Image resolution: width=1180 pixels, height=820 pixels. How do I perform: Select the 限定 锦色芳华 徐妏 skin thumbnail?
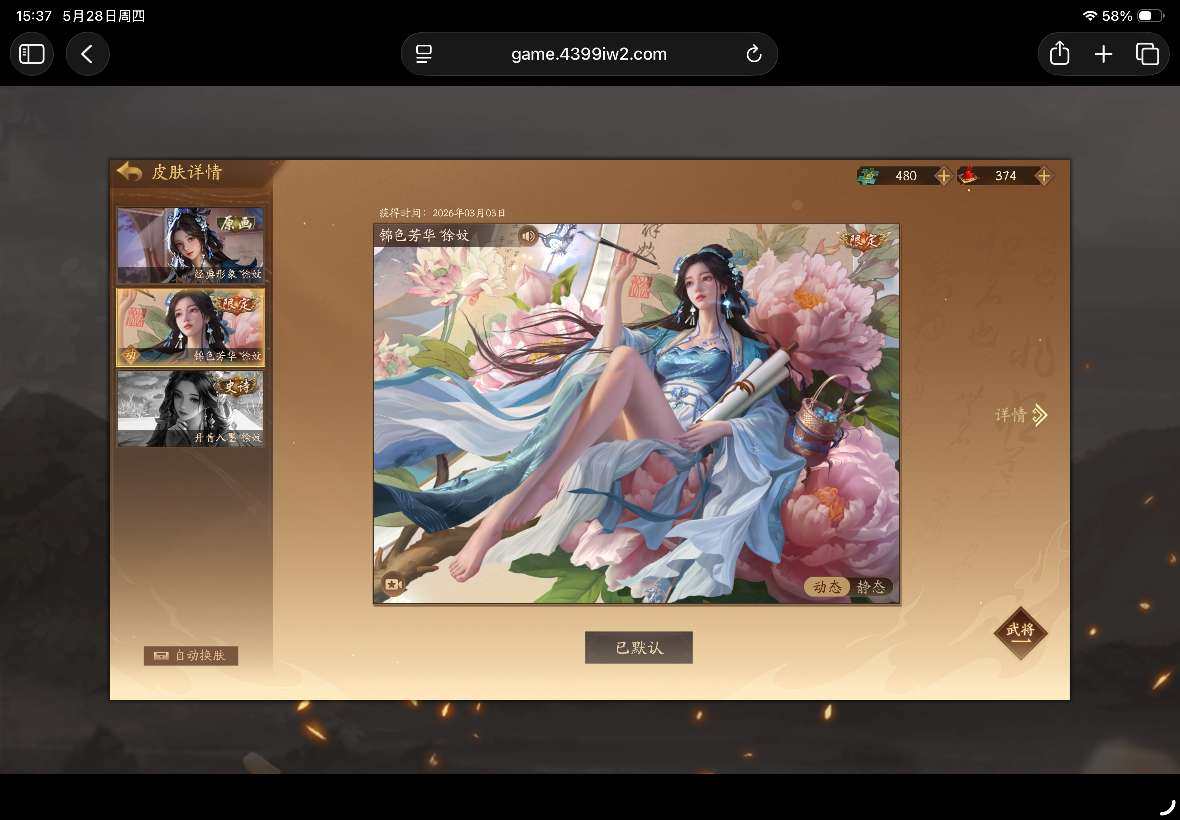coord(190,327)
